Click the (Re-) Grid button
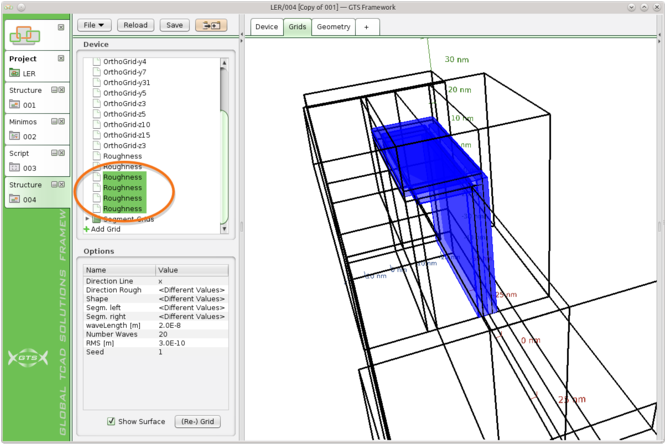This screenshot has height=444, width=665. pos(197,421)
